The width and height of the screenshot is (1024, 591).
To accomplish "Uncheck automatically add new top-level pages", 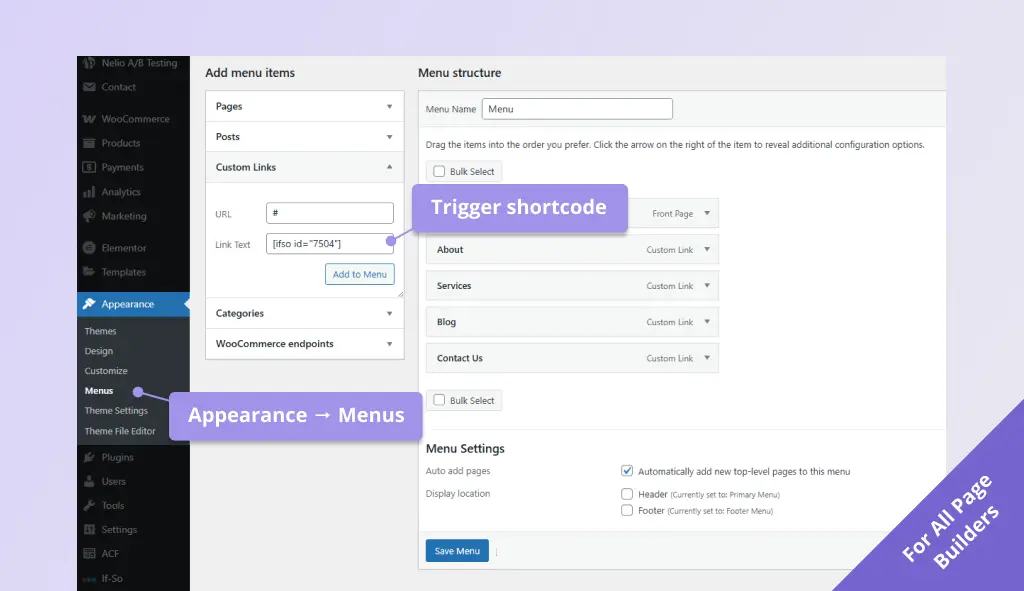I will point(627,471).
